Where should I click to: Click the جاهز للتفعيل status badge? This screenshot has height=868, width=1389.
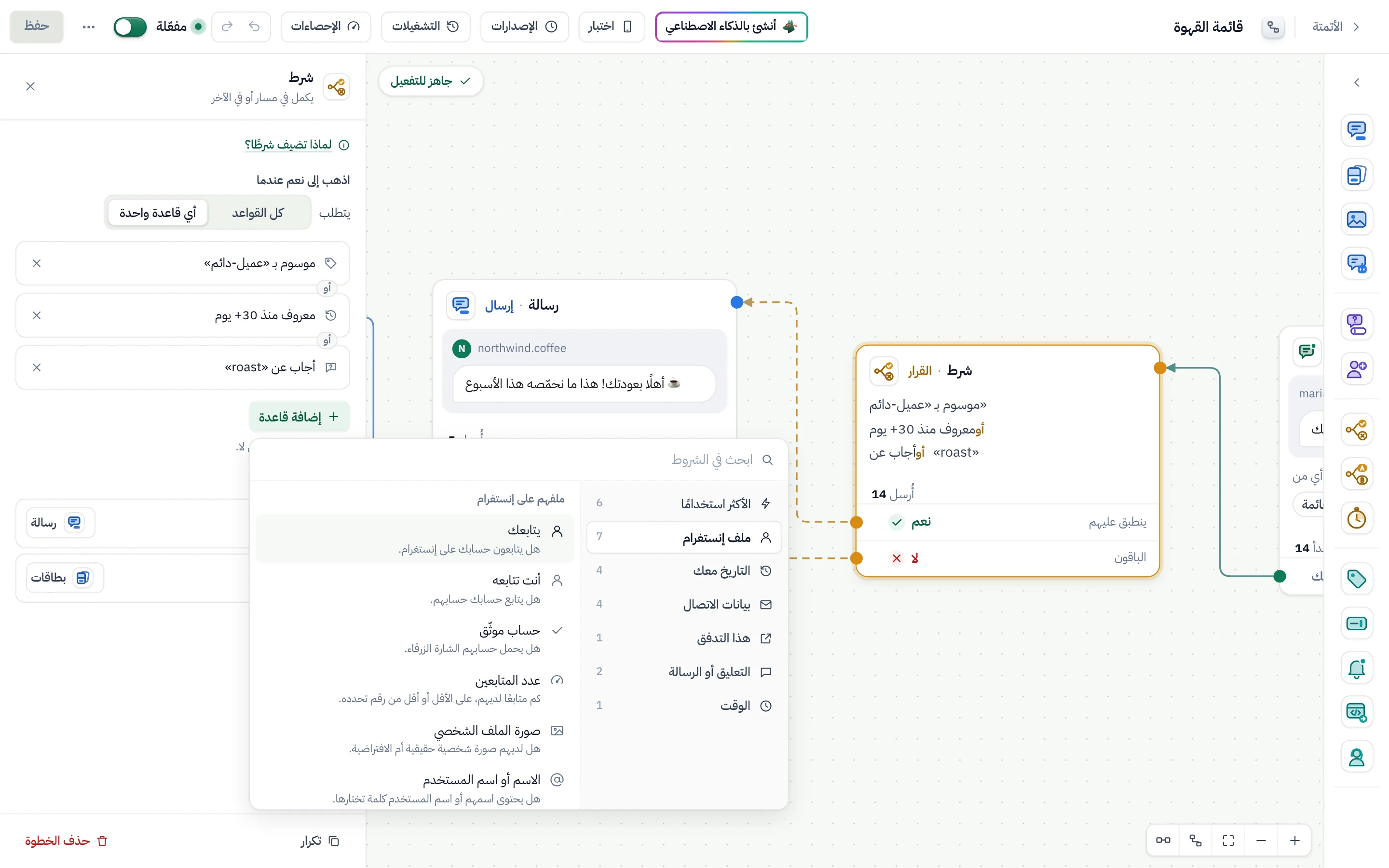[x=431, y=81]
